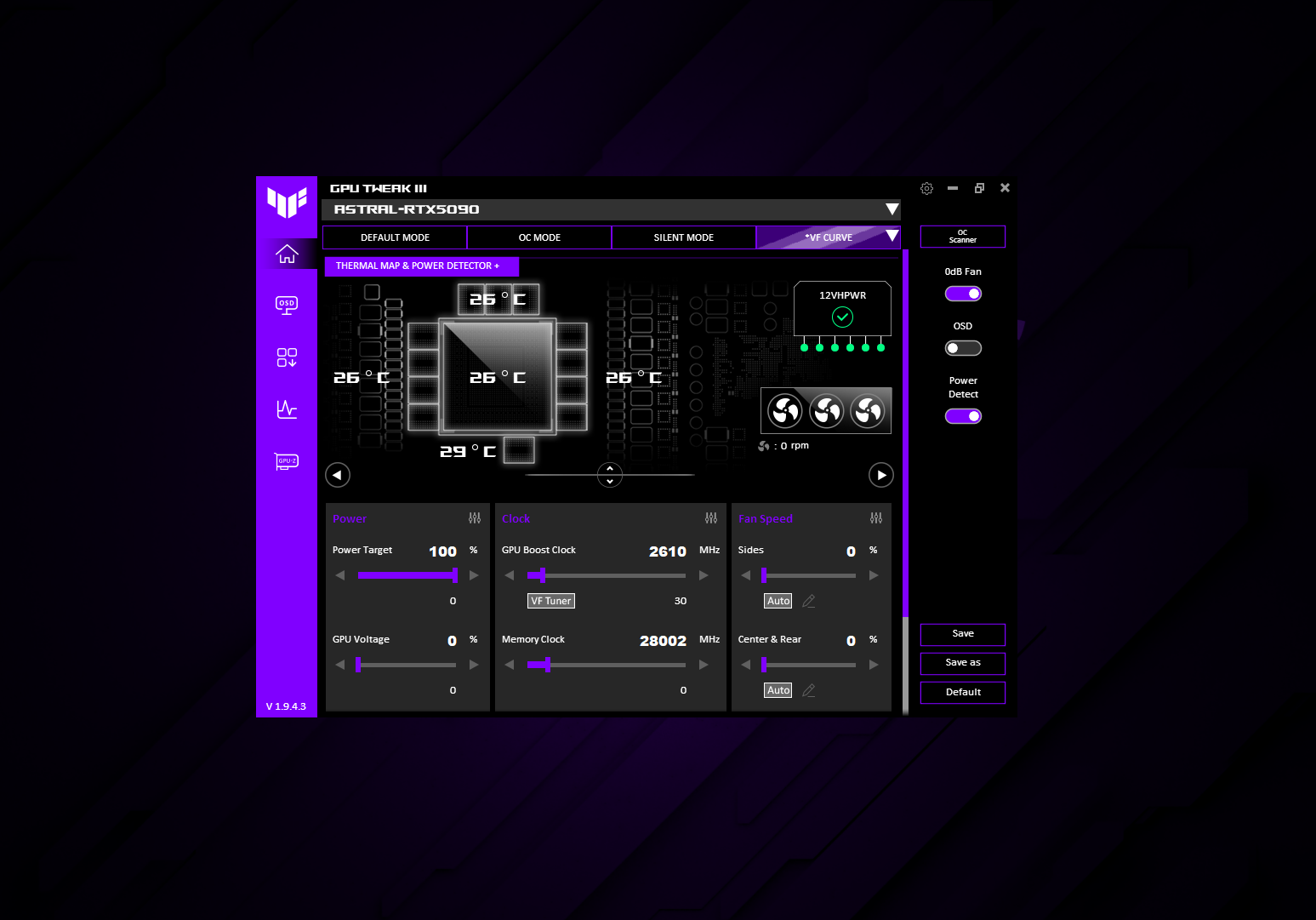
Task: Decrease Power Target with the left arrow
Action: tap(340, 575)
